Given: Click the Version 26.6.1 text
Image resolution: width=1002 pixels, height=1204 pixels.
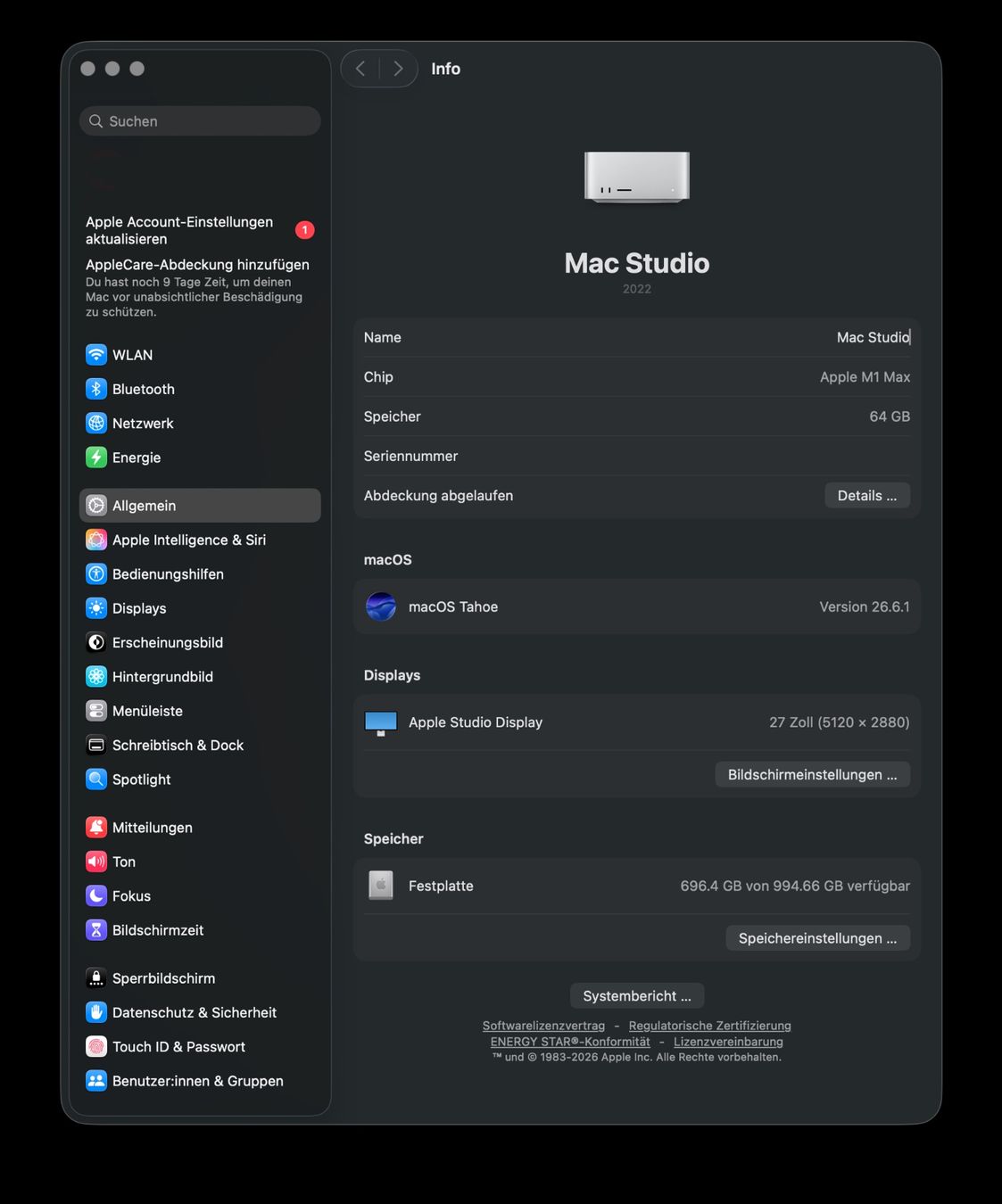Looking at the screenshot, I should 865,606.
